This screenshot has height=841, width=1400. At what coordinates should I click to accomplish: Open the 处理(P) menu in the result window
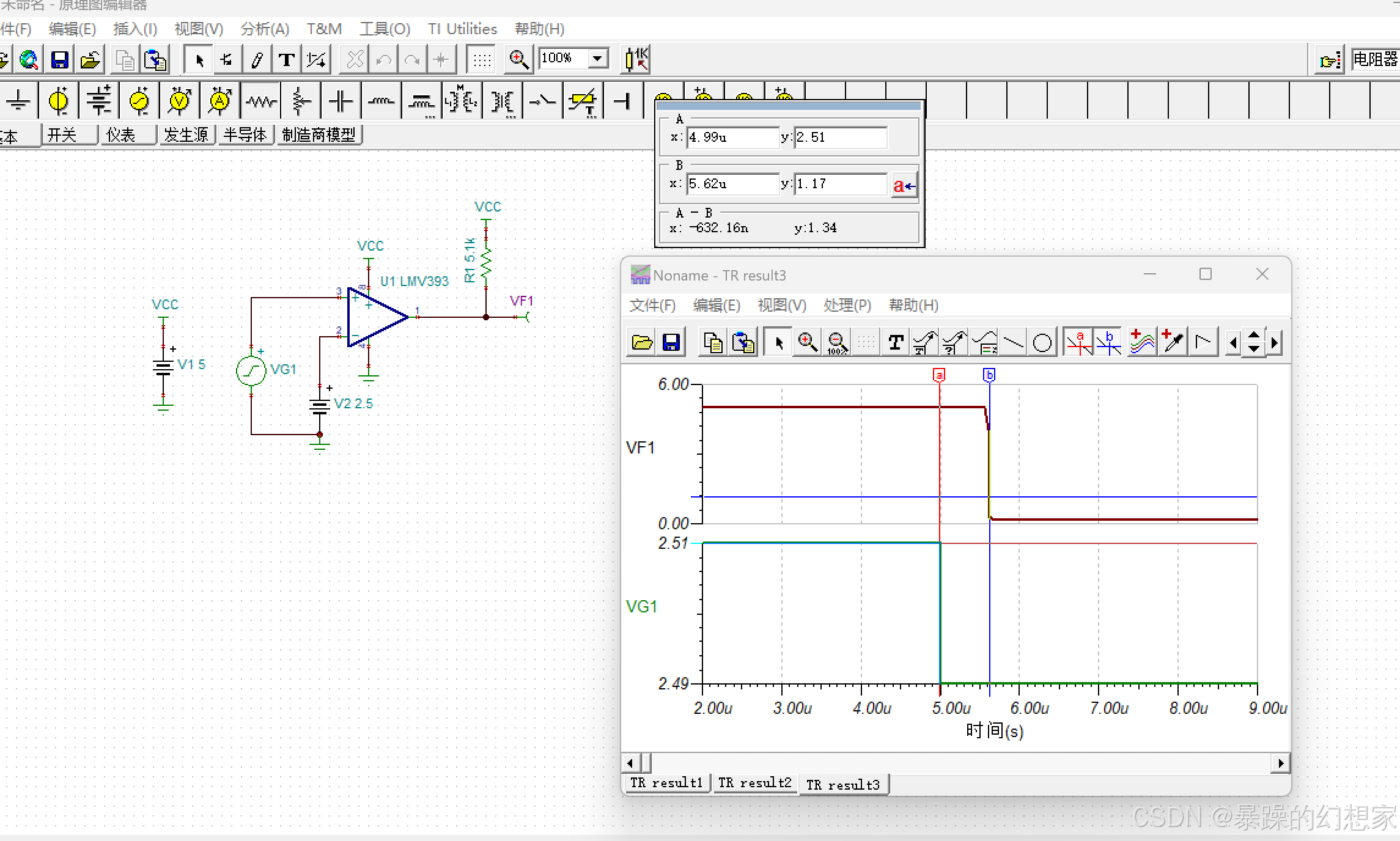point(847,305)
